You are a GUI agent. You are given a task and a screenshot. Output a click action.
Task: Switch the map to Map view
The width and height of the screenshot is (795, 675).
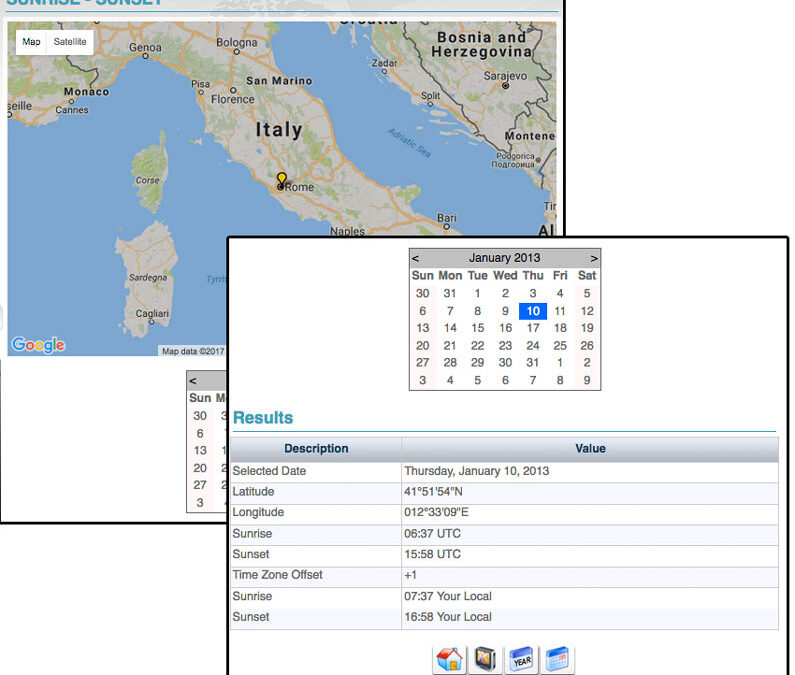pyautogui.click(x=31, y=42)
